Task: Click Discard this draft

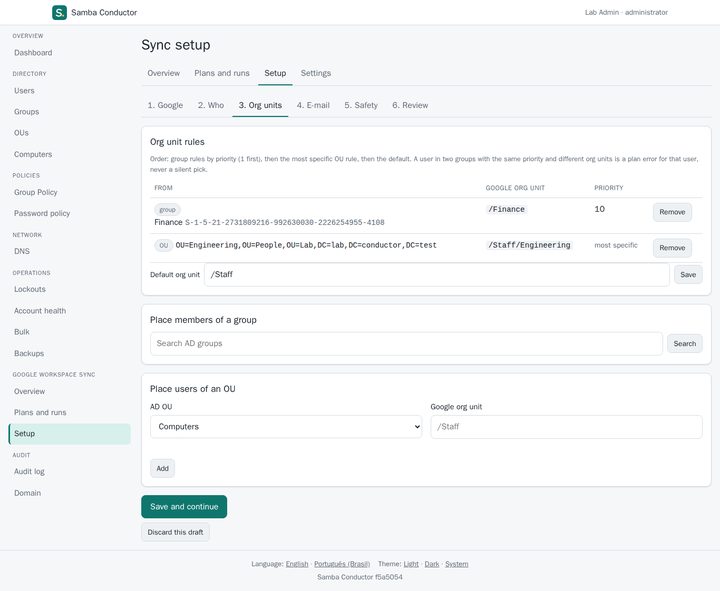Action: pyautogui.click(x=175, y=532)
